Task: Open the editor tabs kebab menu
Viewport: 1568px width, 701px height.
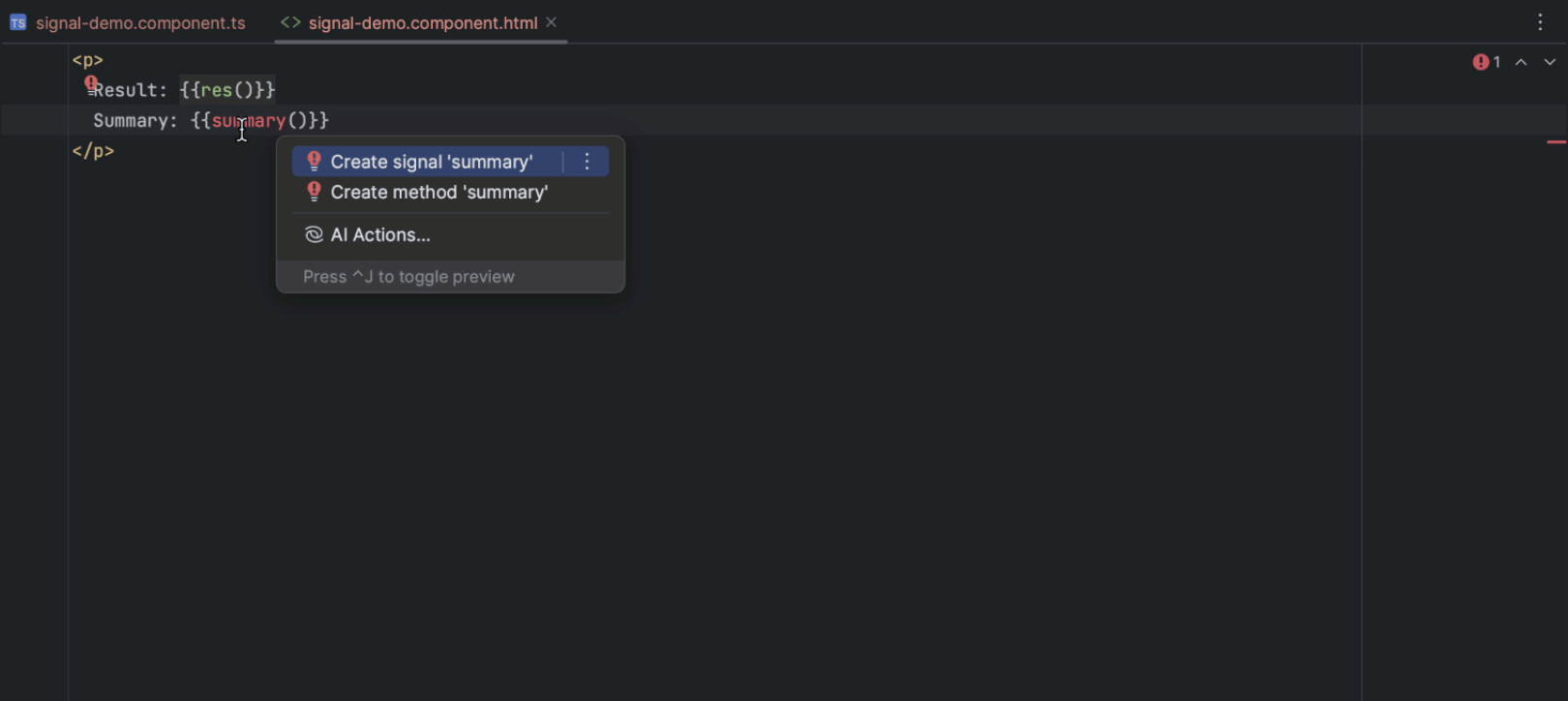Action: point(1540,22)
